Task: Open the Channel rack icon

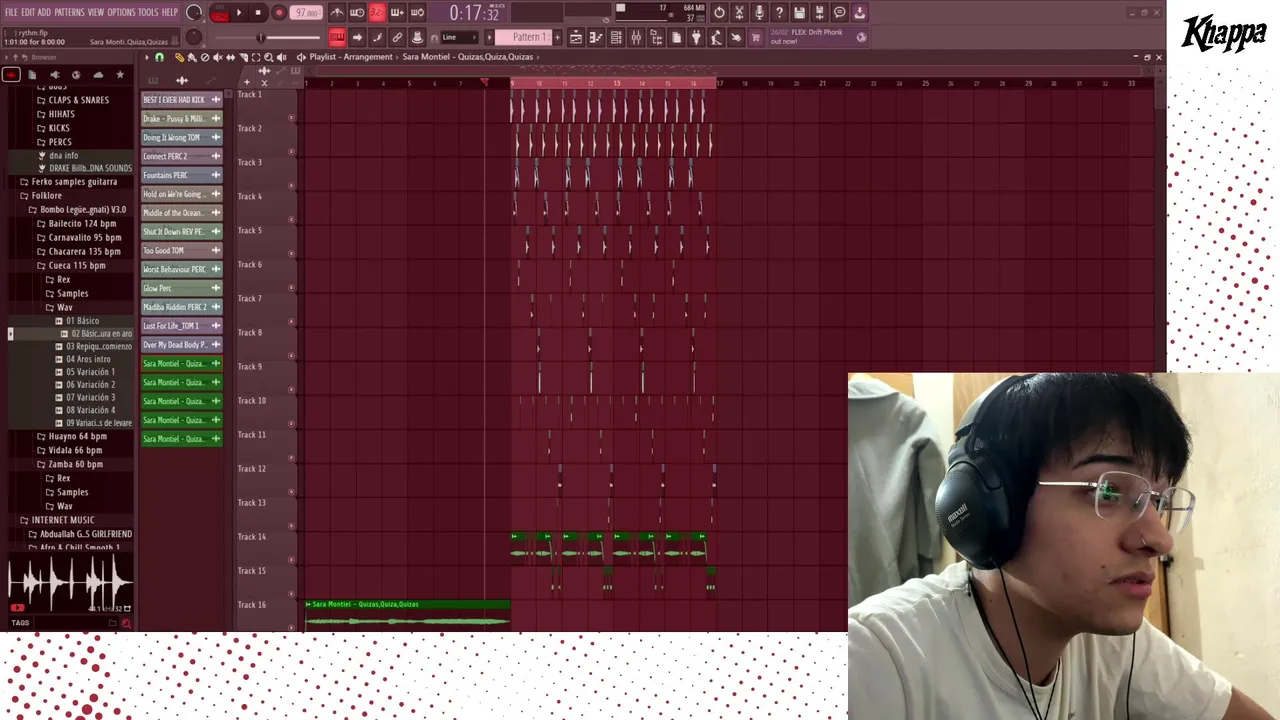Action: point(616,37)
